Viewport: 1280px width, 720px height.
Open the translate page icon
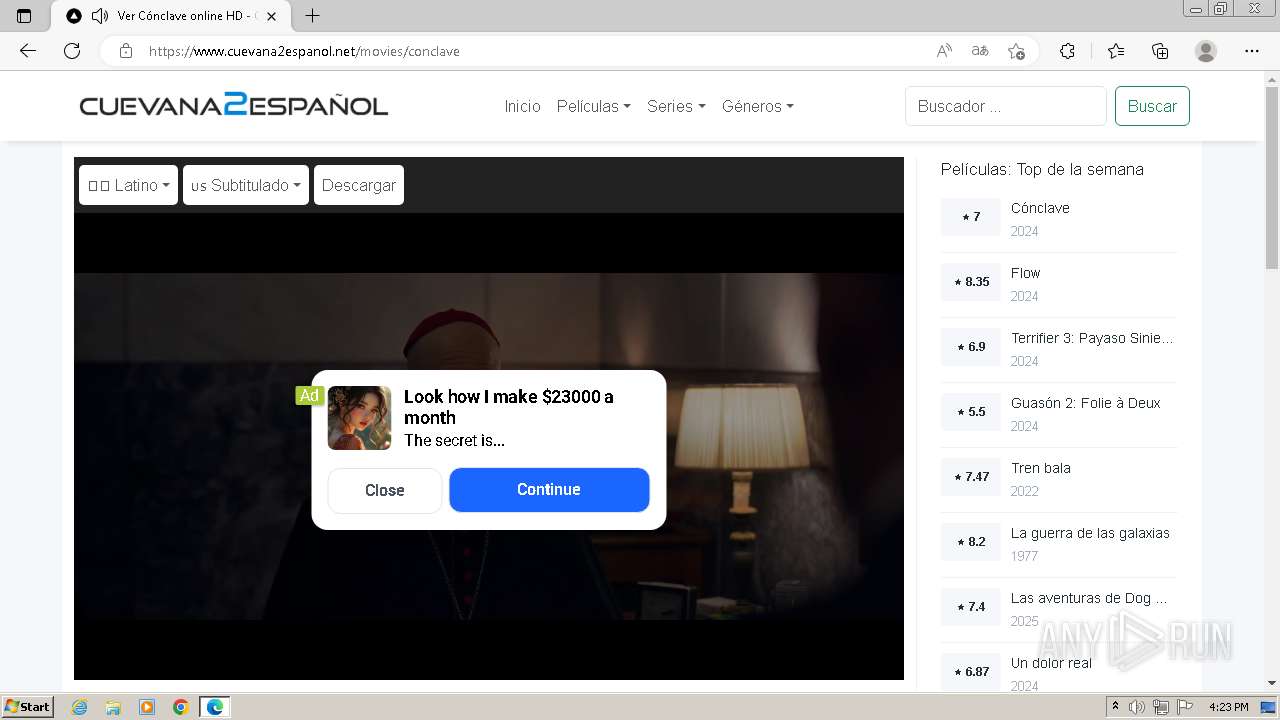pyautogui.click(x=980, y=51)
